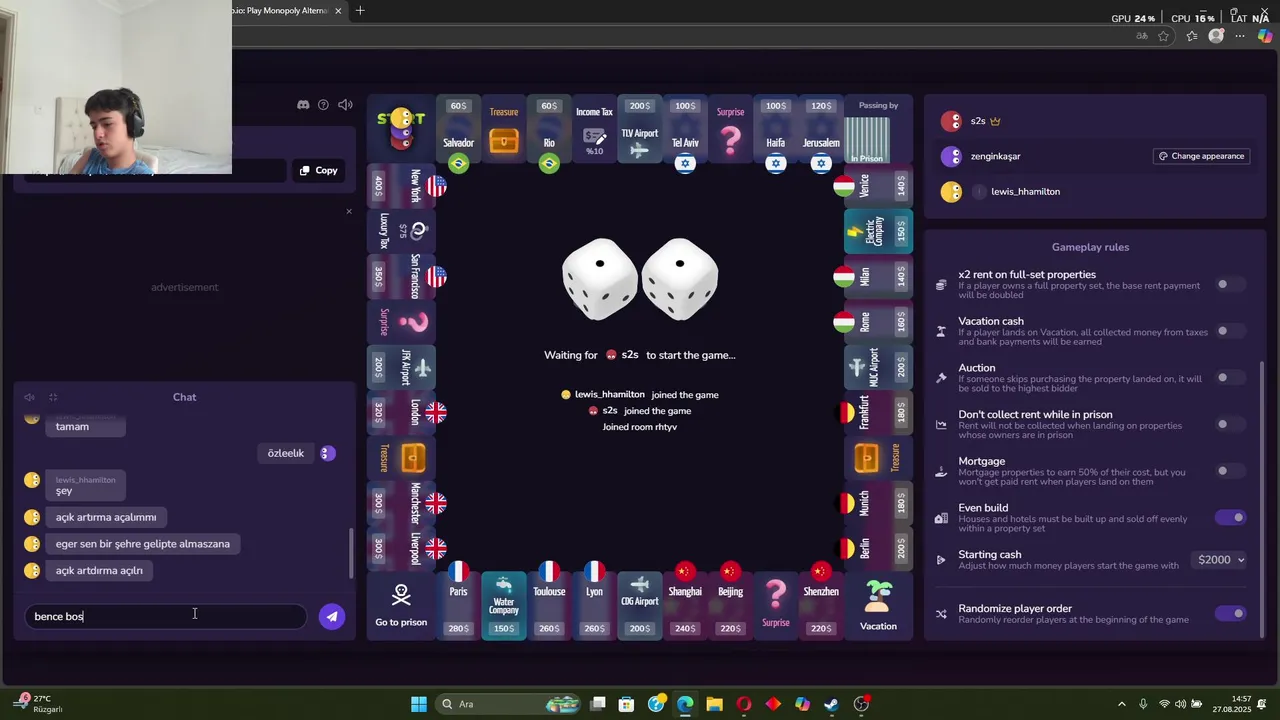Click the Water Company tile

(x=504, y=606)
